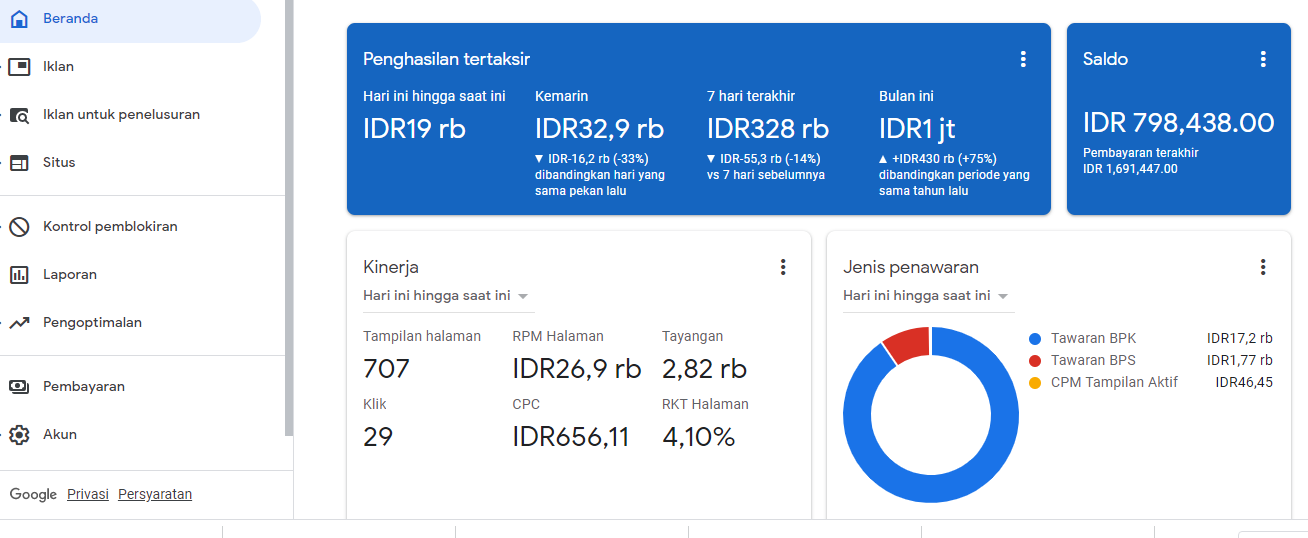Click the IDR19 rb today earnings value

[414, 128]
